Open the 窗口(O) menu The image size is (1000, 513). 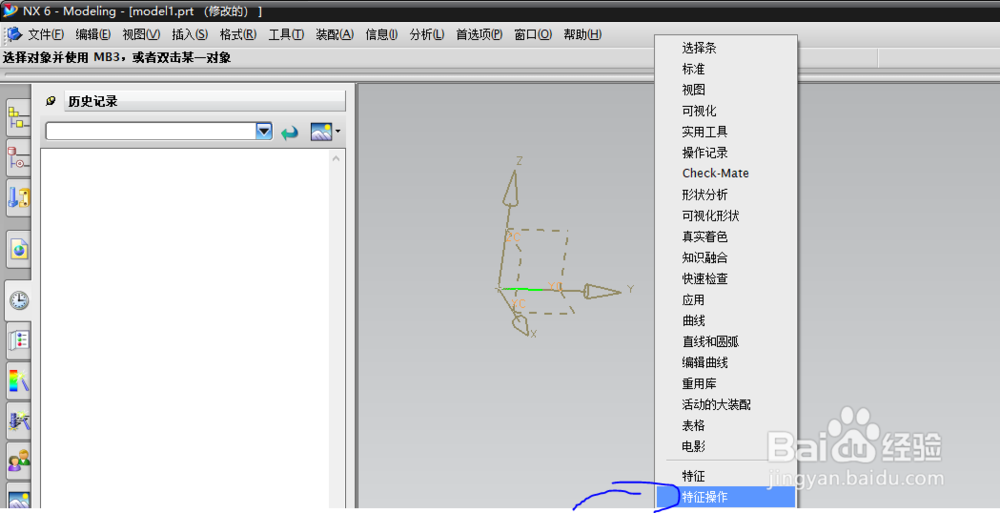pos(533,34)
